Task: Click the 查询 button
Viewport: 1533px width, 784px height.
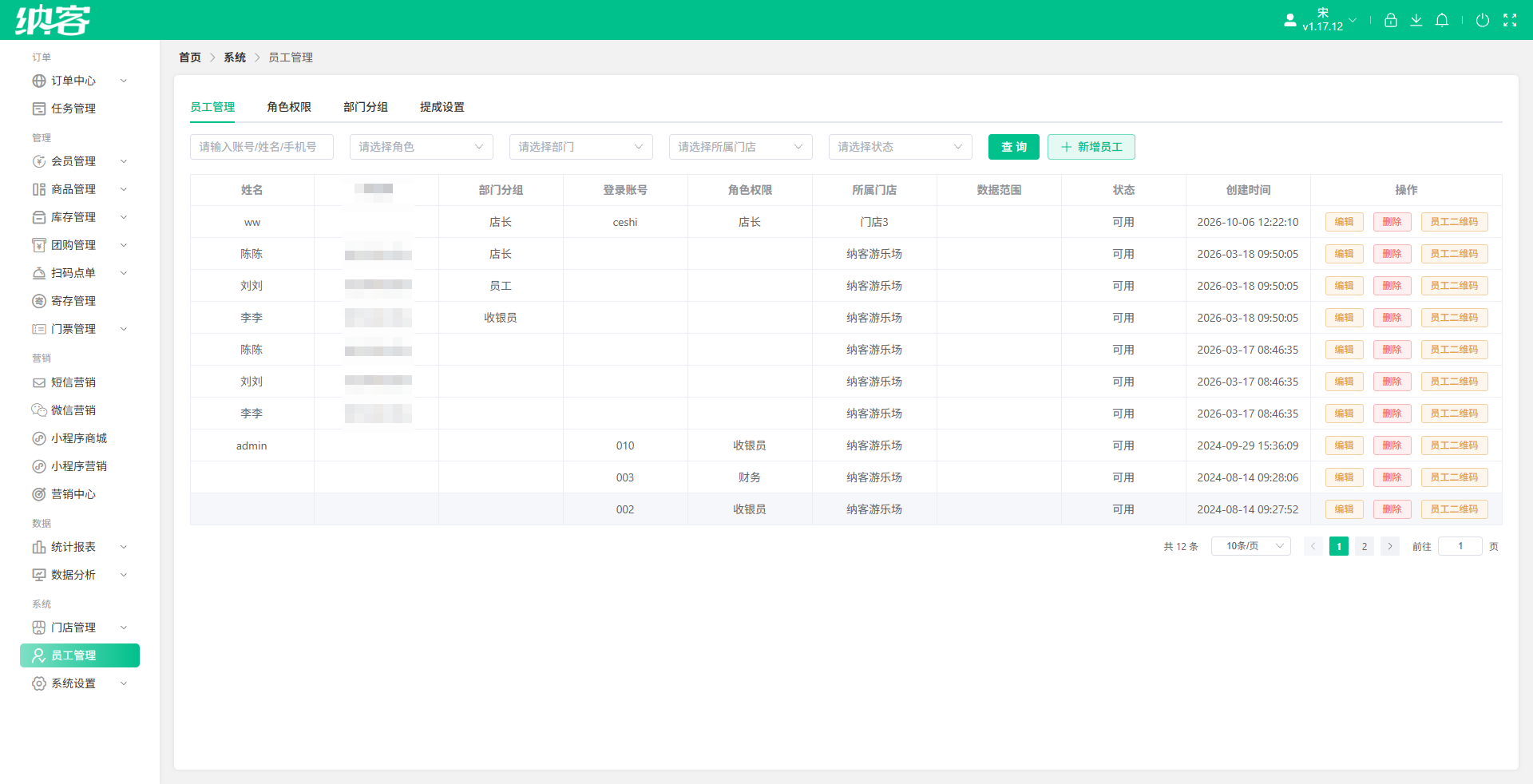Action: pyautogui.click(x=1014, y=147)
